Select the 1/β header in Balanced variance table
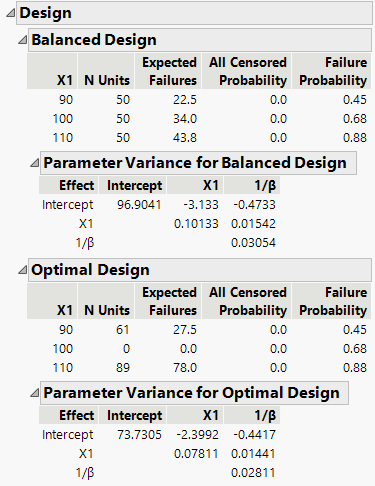The width and height of the screenshot is (375, 486). 265,185
